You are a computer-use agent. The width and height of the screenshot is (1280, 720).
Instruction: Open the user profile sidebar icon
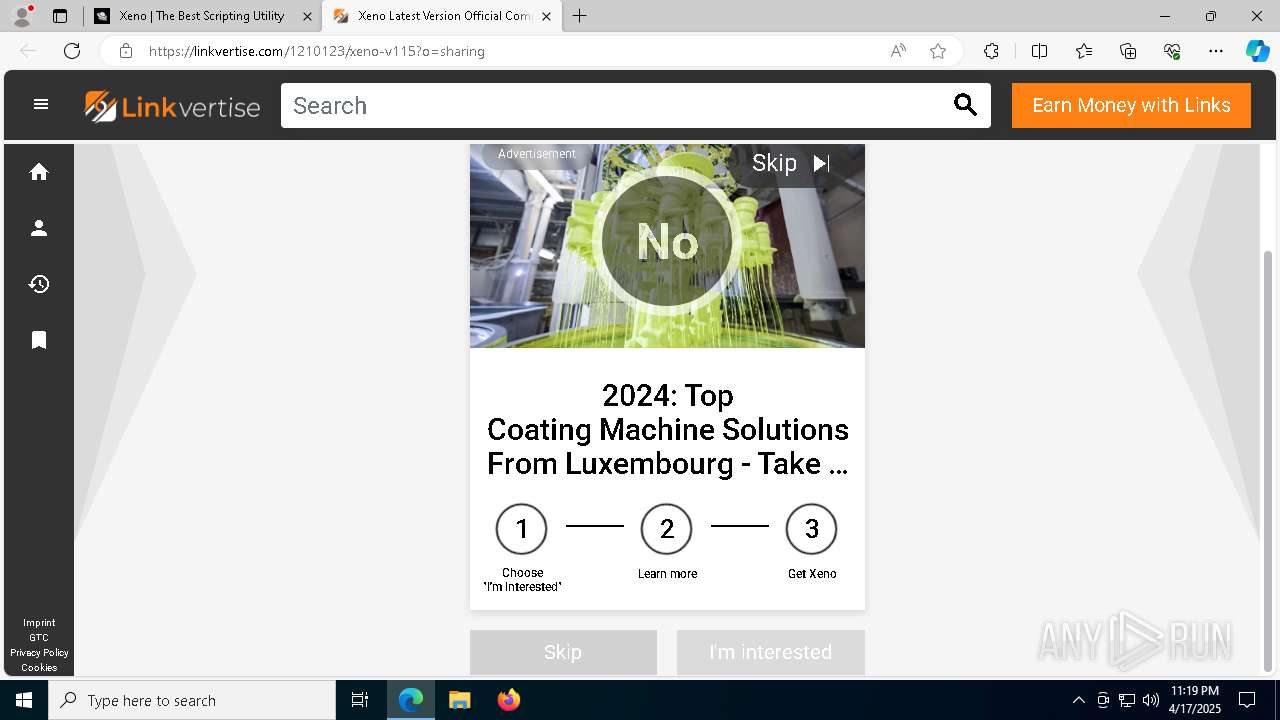click(x=39, y=228)
